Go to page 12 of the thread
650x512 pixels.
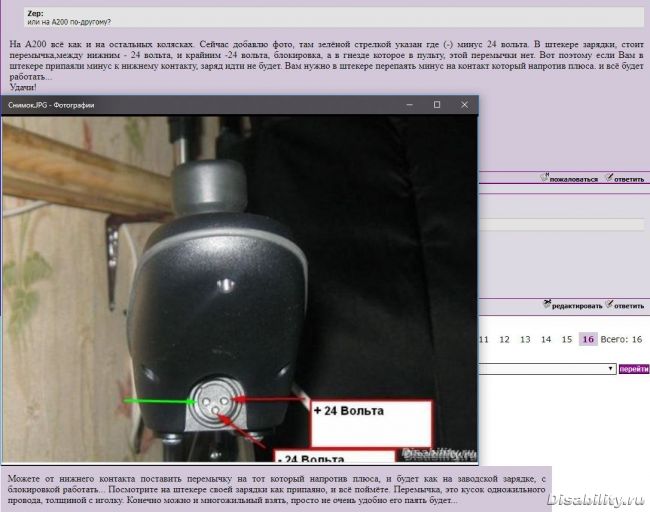[504, 340]
